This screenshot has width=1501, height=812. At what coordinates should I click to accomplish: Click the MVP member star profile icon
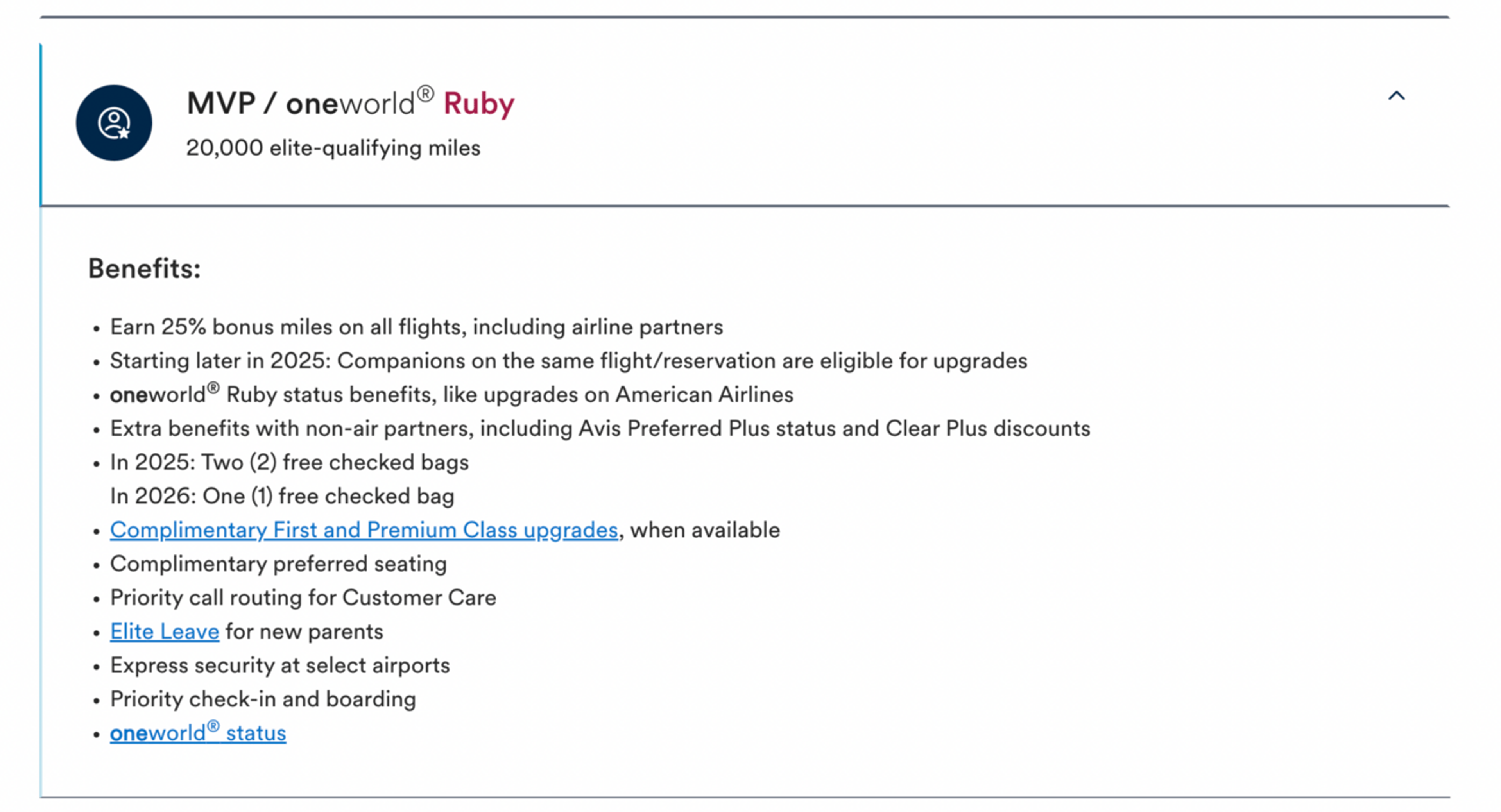click(114, 123)
